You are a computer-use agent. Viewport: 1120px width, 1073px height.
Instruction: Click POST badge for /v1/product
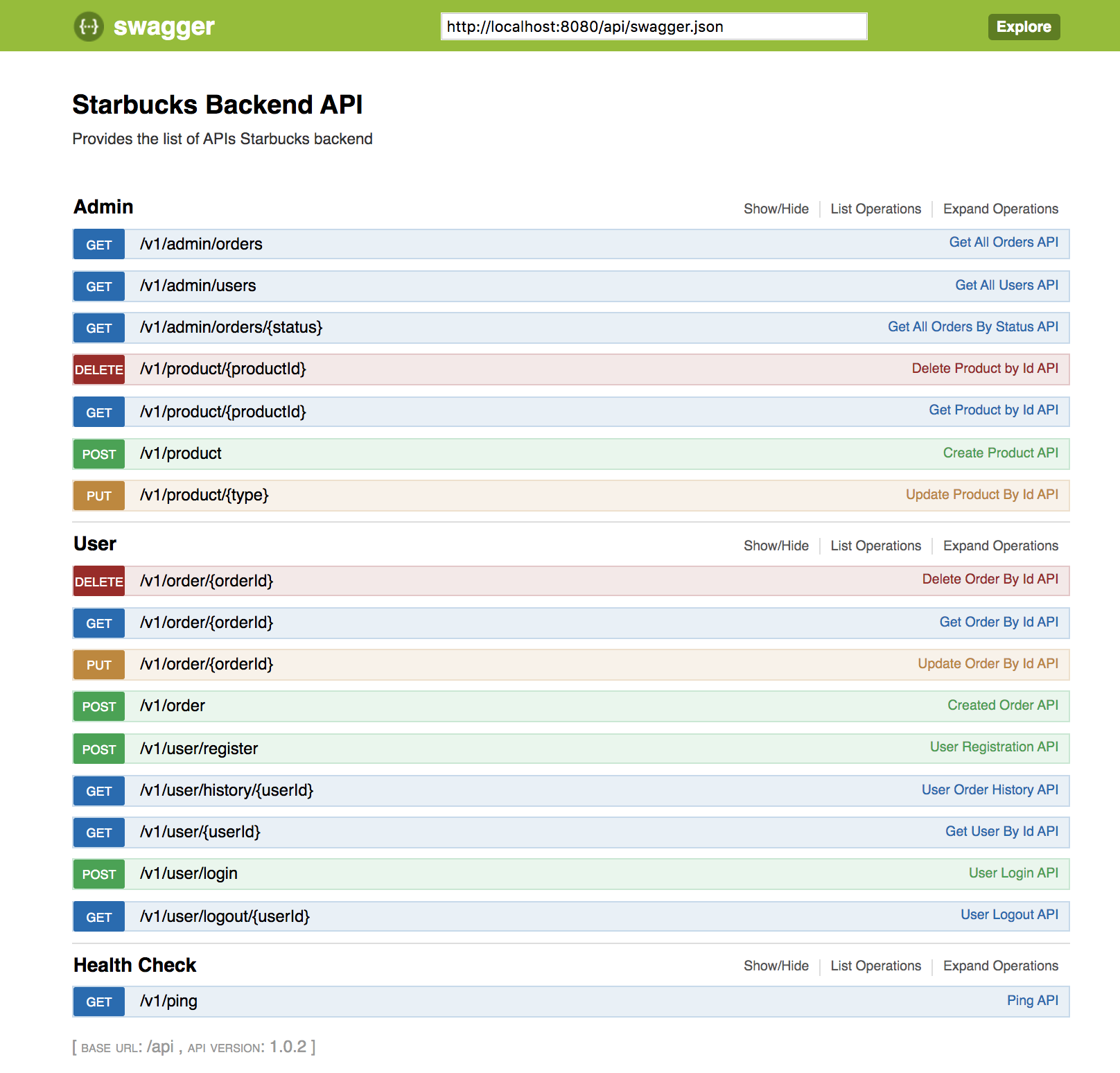click(99, 454)
